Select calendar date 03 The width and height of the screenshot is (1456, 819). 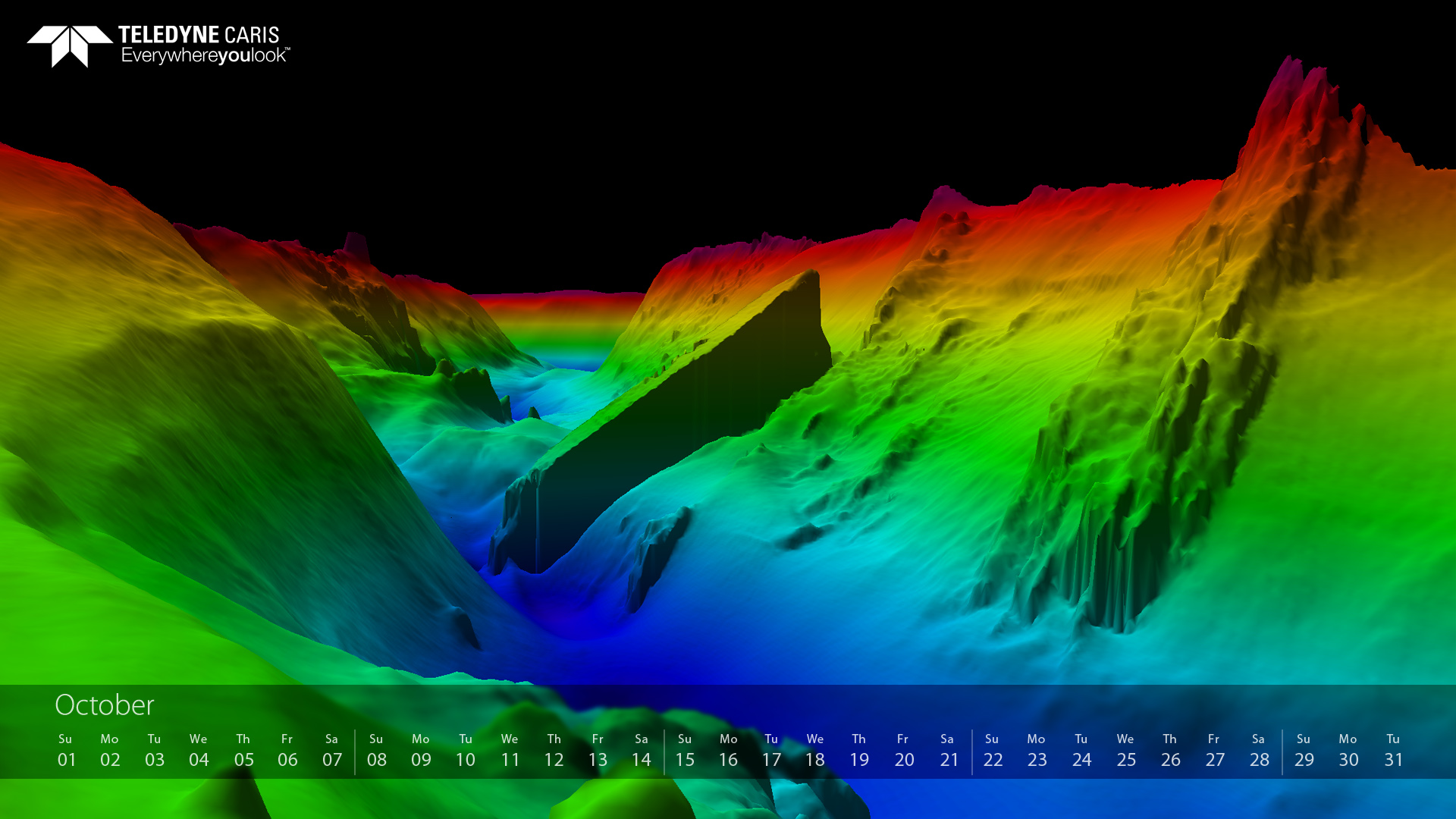155,760
